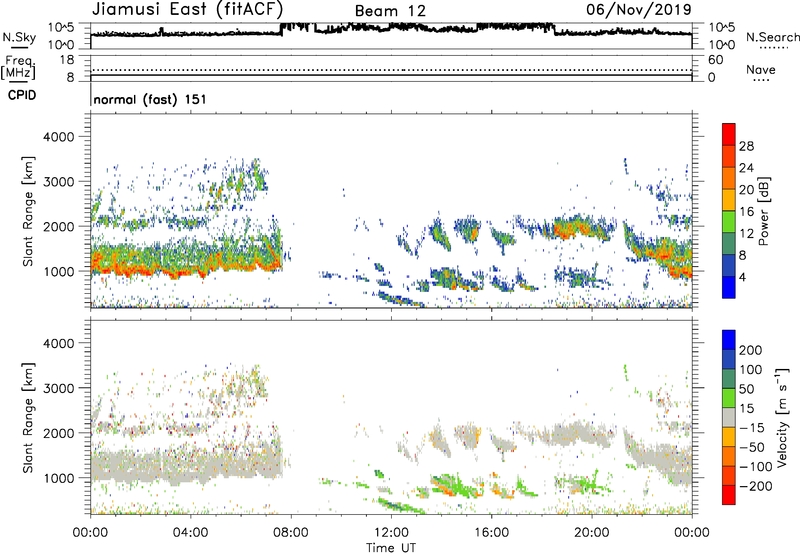Click the '18' frequency tick label
Screen dimensions: 800x554
(67, 60)
